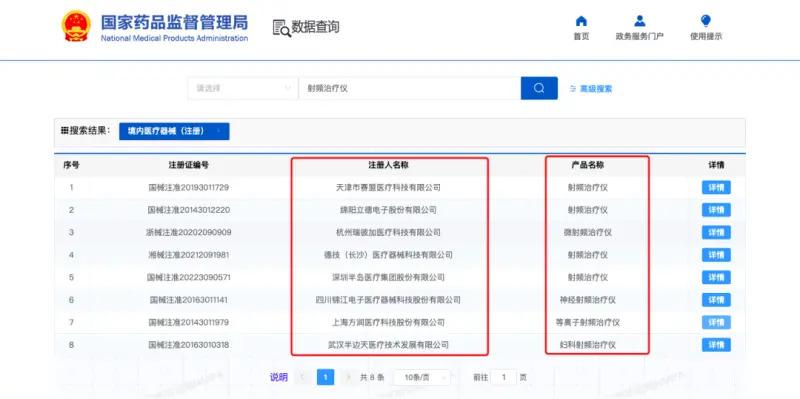
Task: Click registrant 绵阳立德电子股份有限公司
Action: 388,210
